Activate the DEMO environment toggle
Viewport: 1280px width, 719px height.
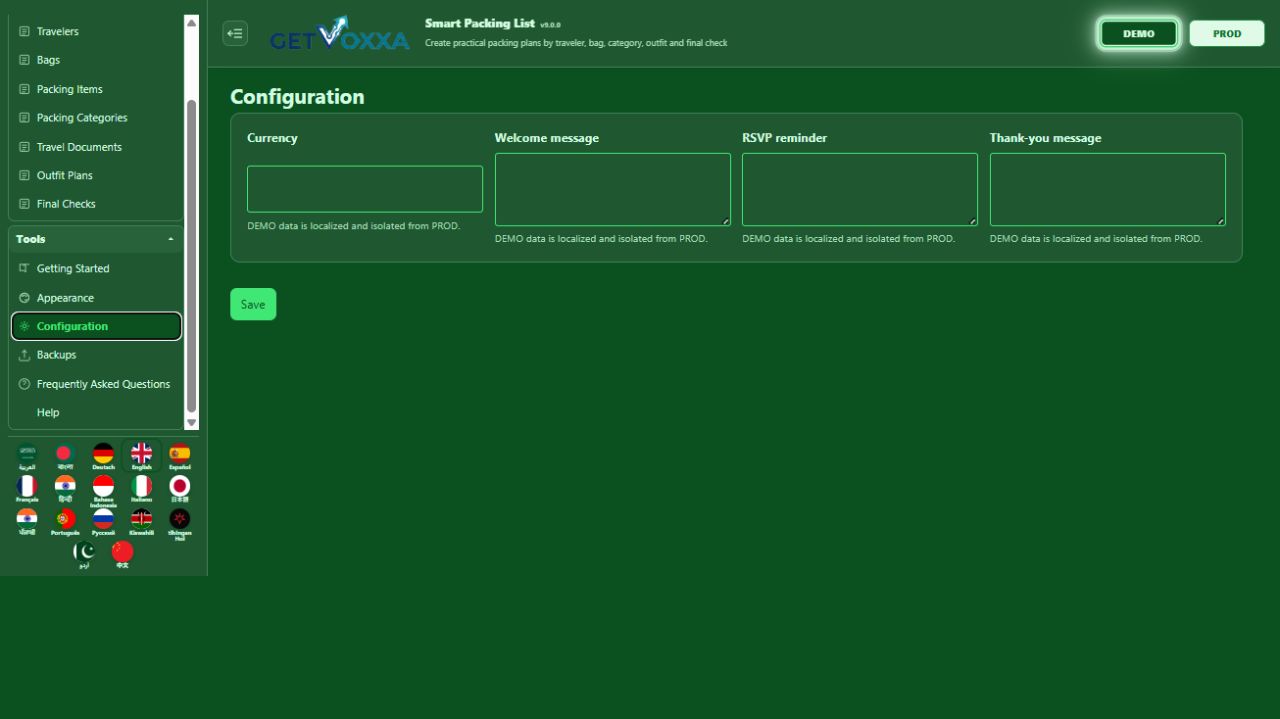1139,33
